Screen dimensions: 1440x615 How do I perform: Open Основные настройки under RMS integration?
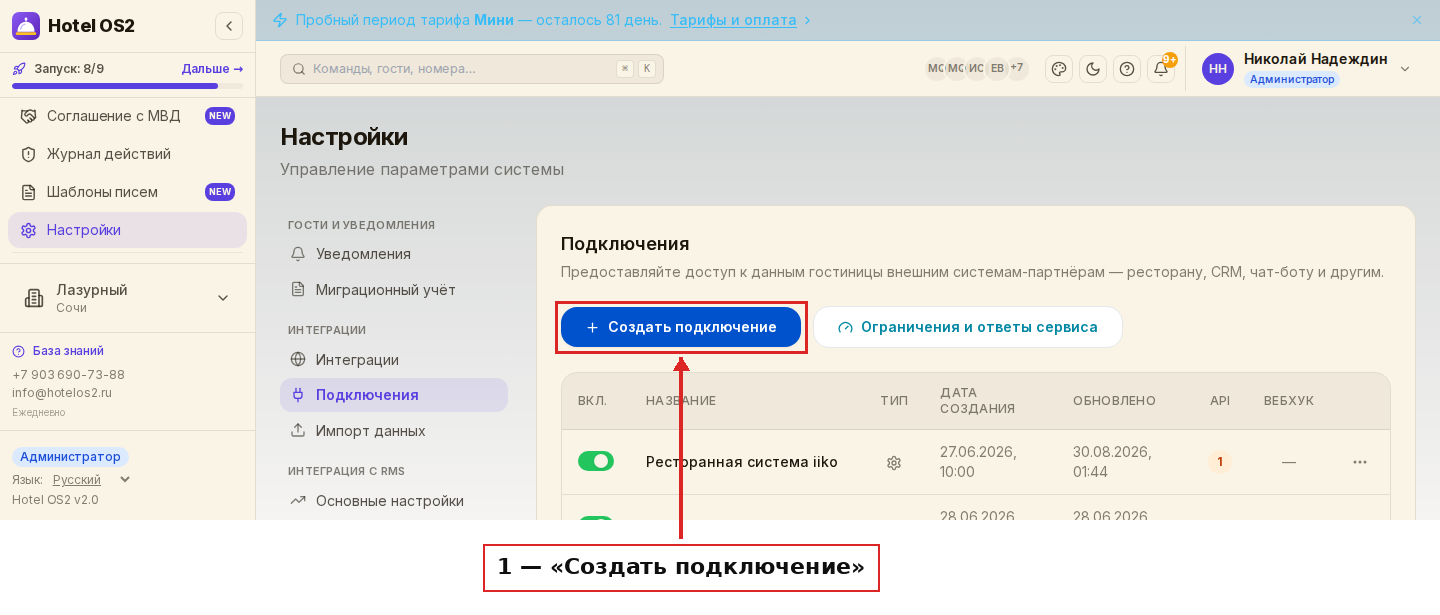coord(394,501)
